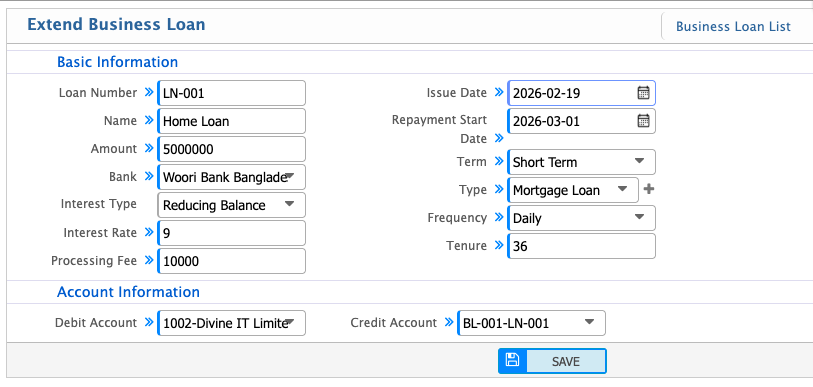This screenshot has height=387, width=813.
Task: Expand the Credit Account dropdown
Action: tap(531, 323)
